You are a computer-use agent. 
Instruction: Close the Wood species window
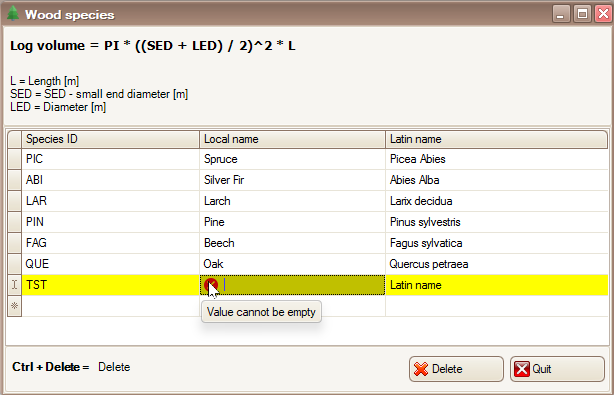click(x=603, y=14)
